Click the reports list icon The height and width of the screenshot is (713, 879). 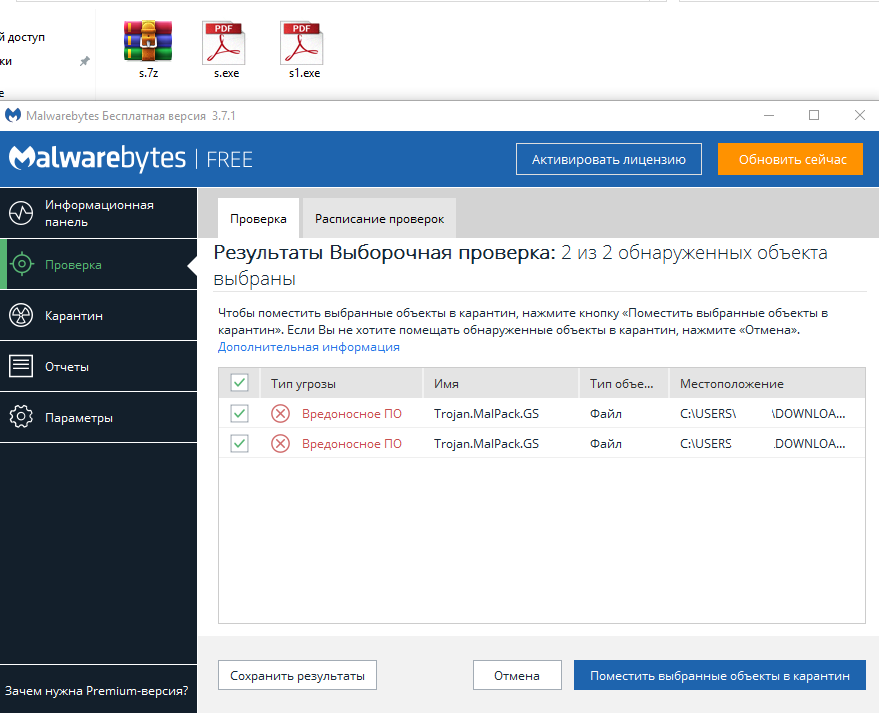point(21,366)
